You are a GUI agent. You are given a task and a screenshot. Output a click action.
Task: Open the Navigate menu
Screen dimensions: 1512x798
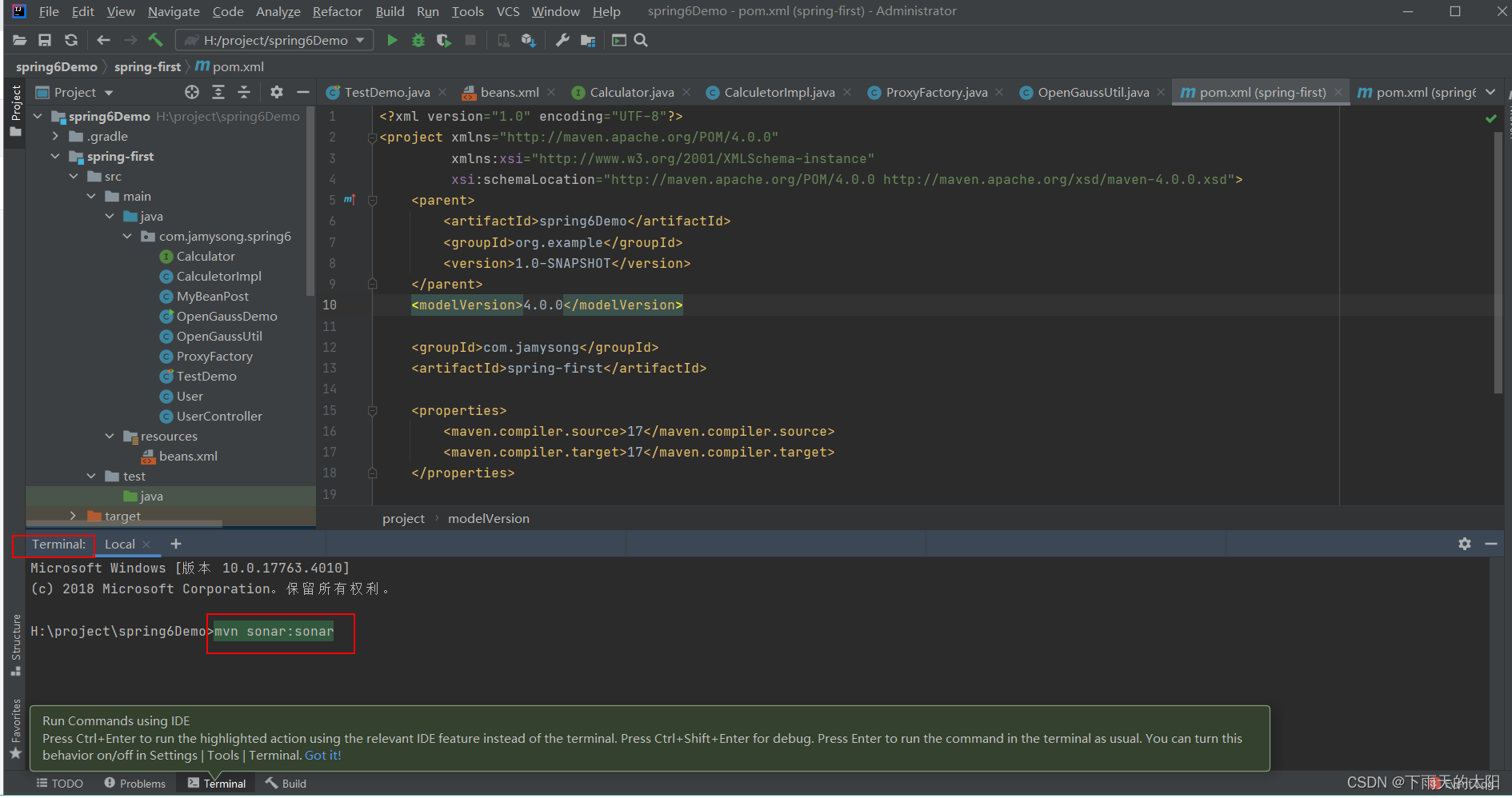click(x=174, y=11)
